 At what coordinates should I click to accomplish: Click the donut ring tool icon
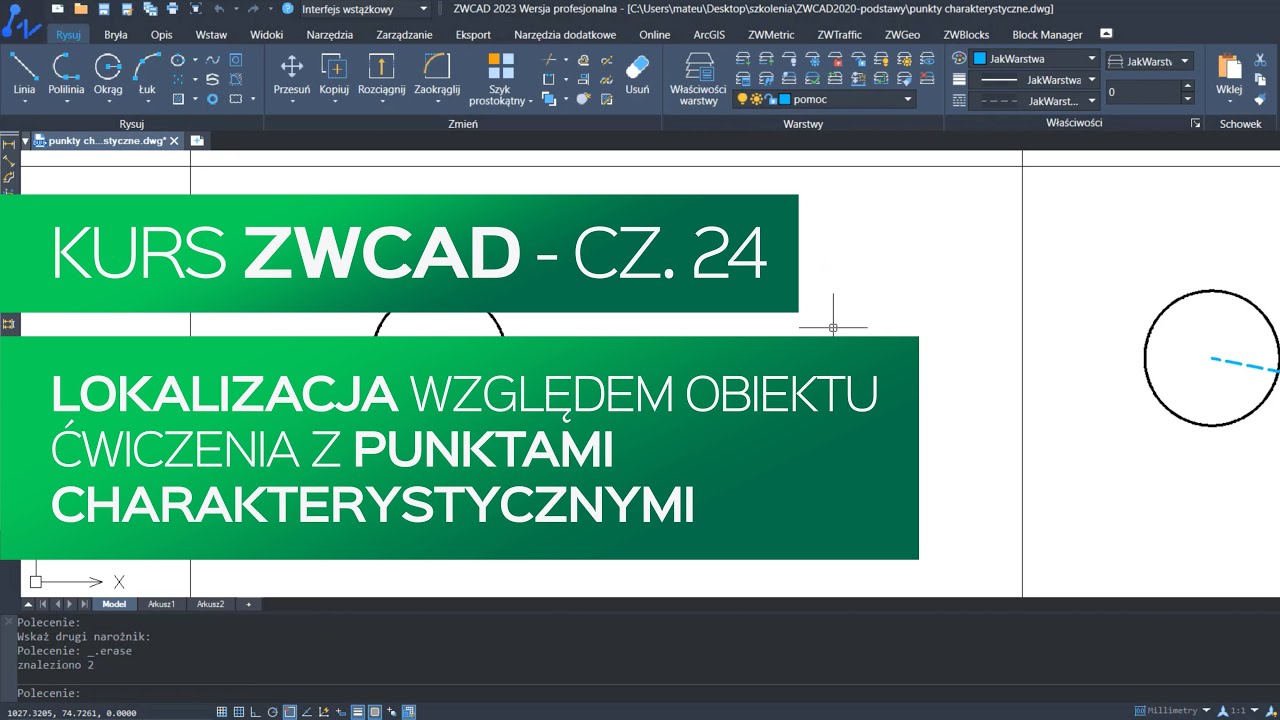point(212,99)
